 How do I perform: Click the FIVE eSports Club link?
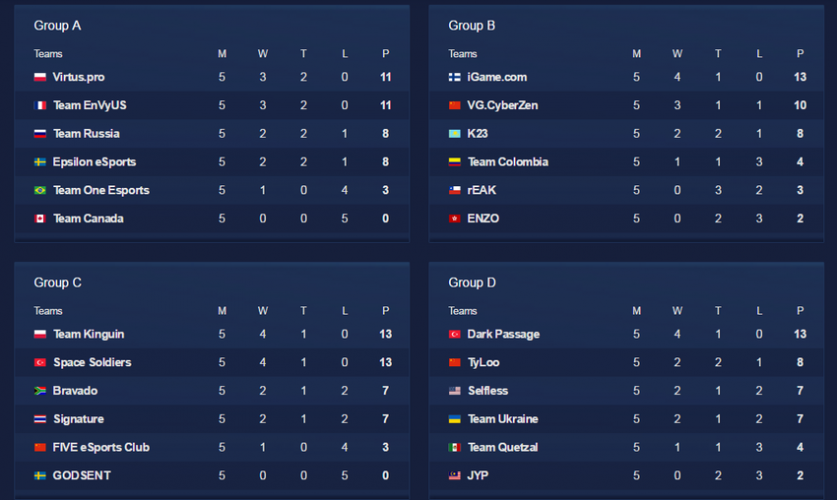(101, 447)
